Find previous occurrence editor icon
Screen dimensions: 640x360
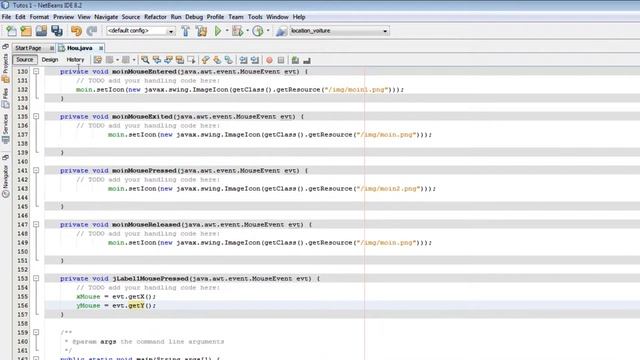click(x=157, y=60)
